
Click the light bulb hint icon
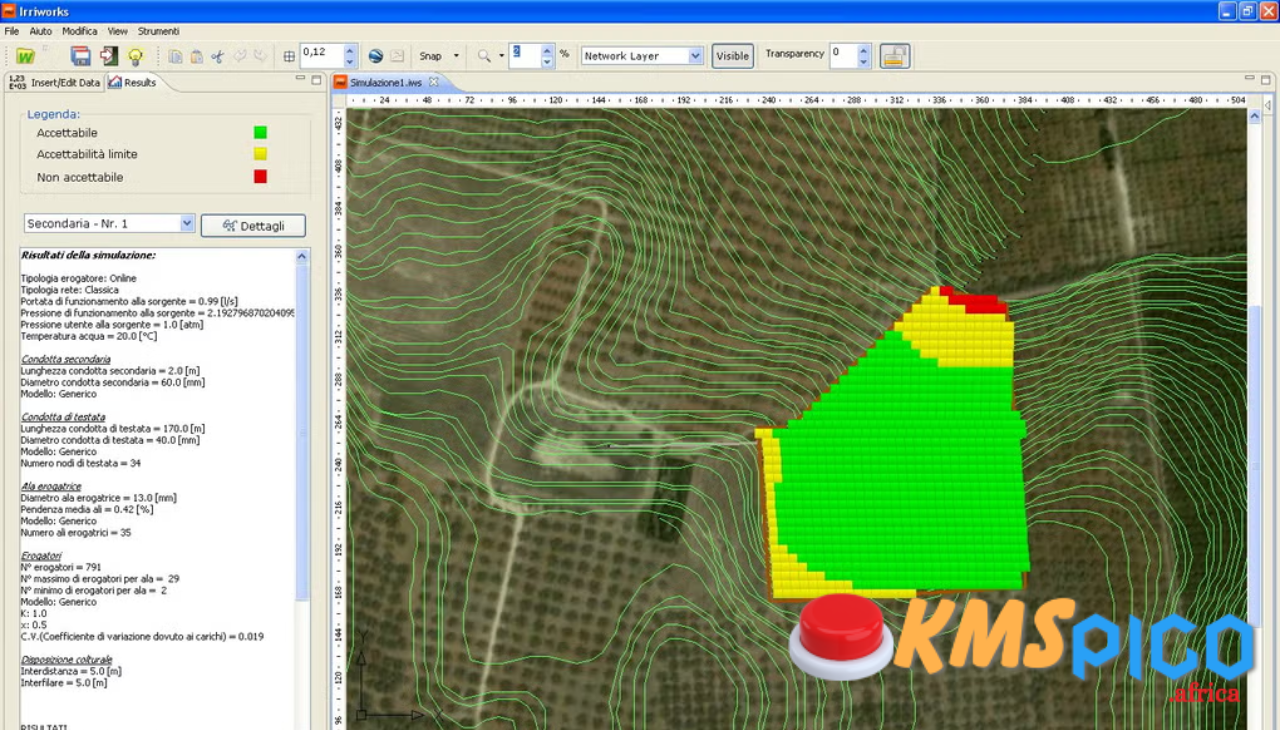(135, 56)
